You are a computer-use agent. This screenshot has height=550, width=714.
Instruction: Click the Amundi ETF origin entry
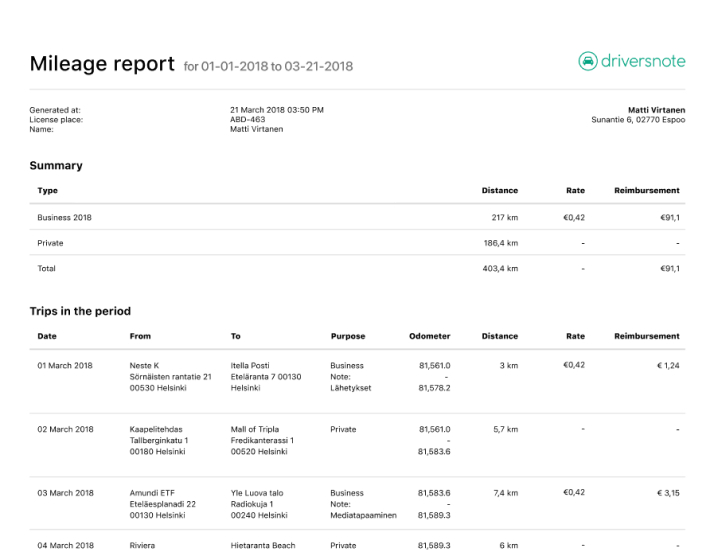pyautogui.click(x=163, y=504)
